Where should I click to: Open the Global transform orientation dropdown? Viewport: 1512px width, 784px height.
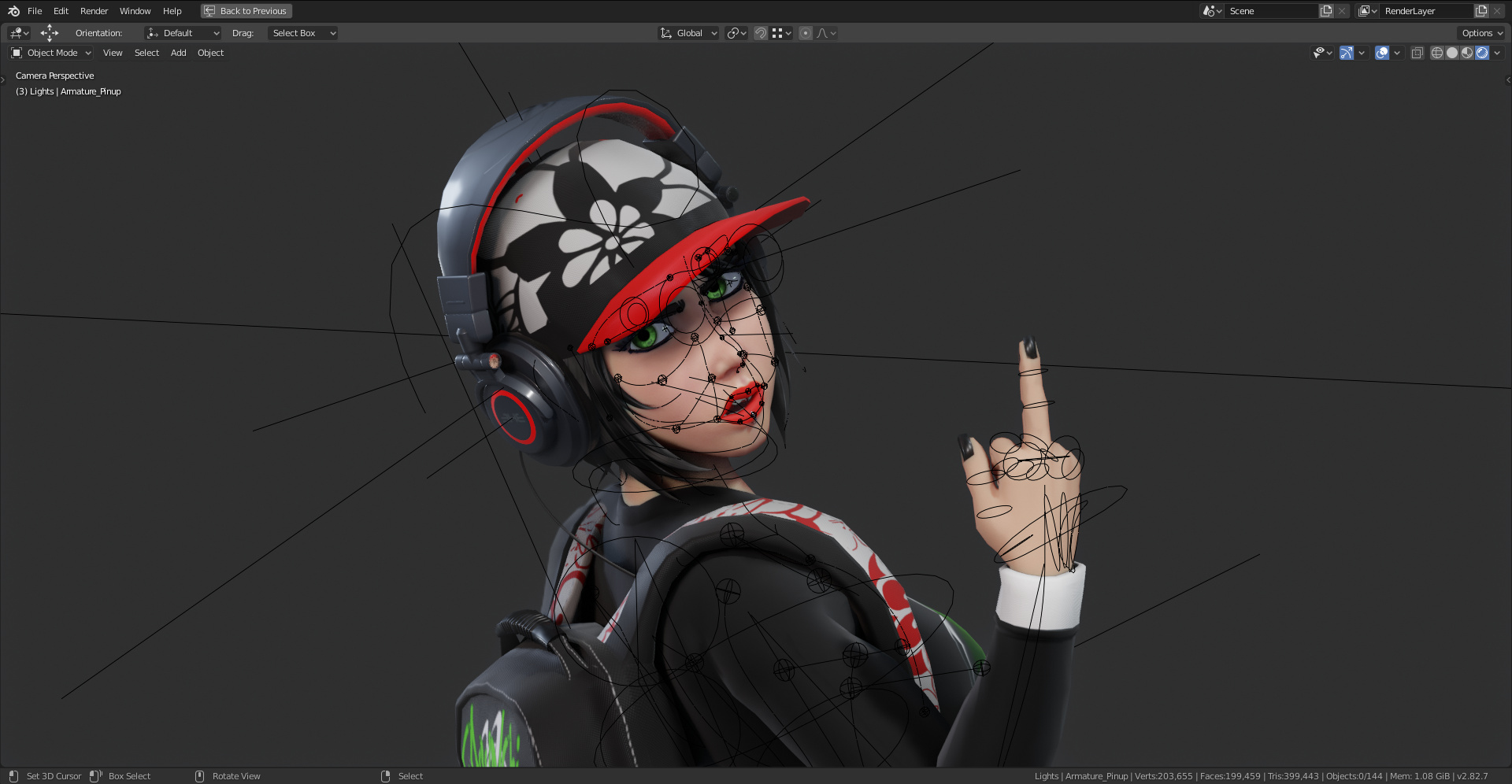coord(688,33)
